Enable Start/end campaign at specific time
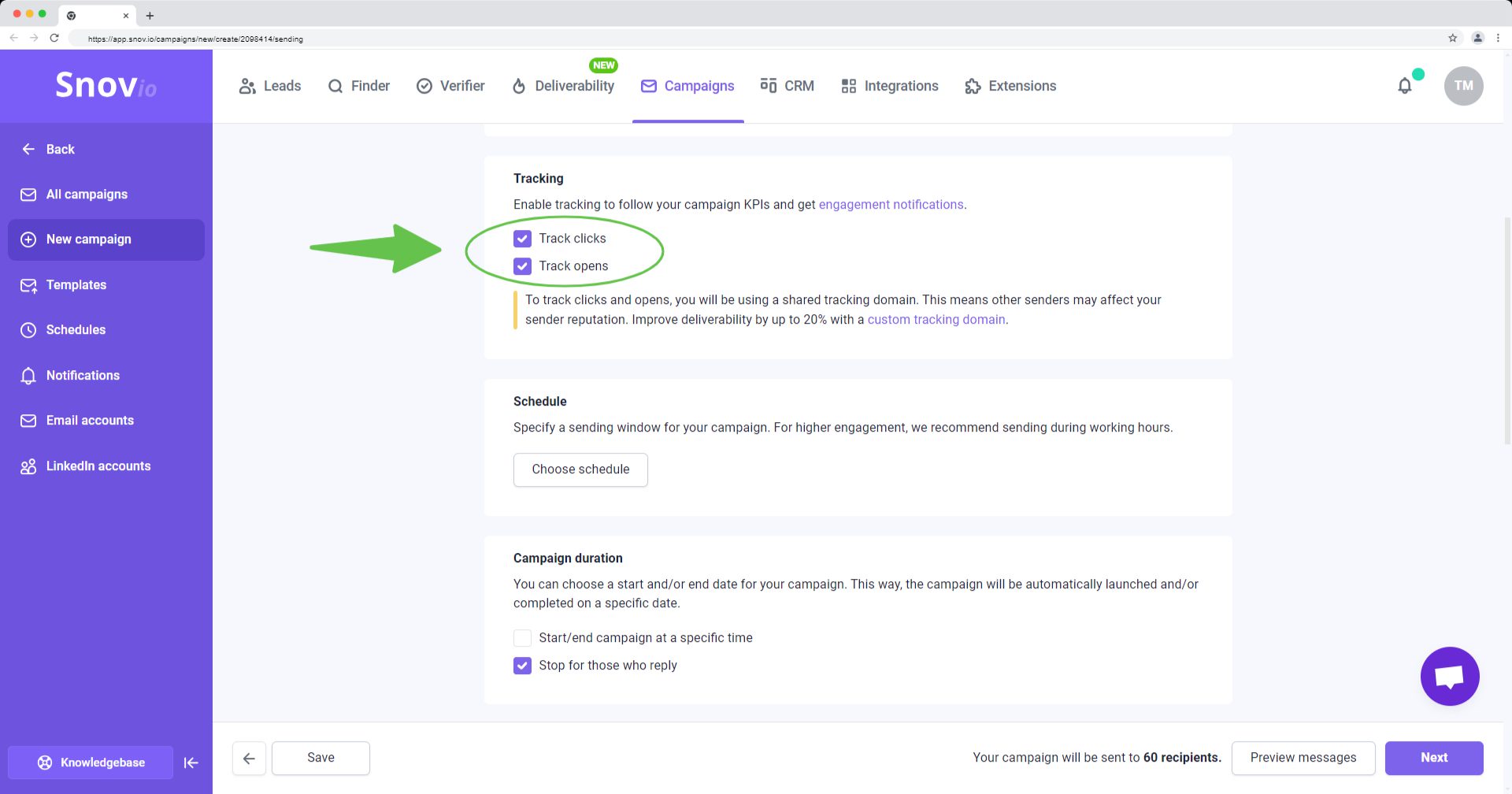 tap(522, 638)
